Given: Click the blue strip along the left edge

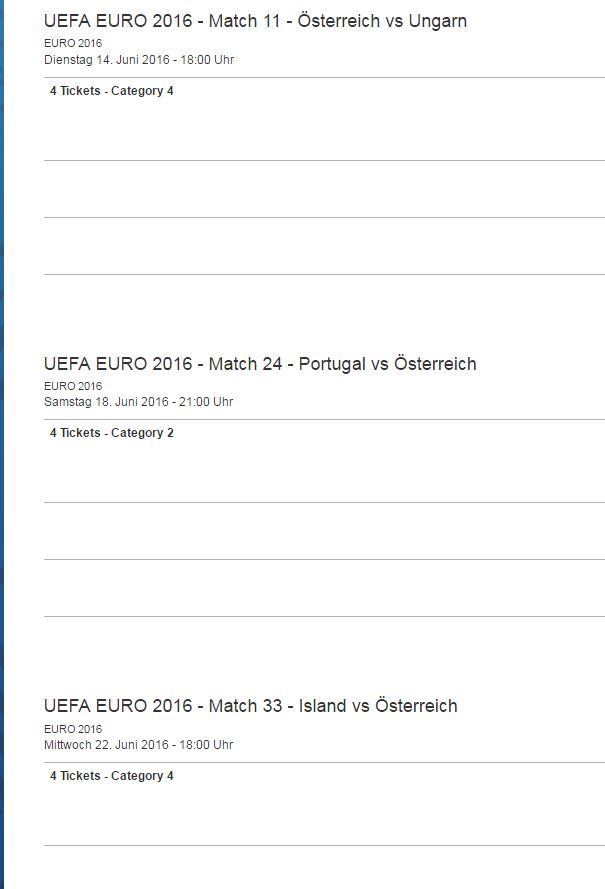Looking at the screenshot, I should coord(2,444).
